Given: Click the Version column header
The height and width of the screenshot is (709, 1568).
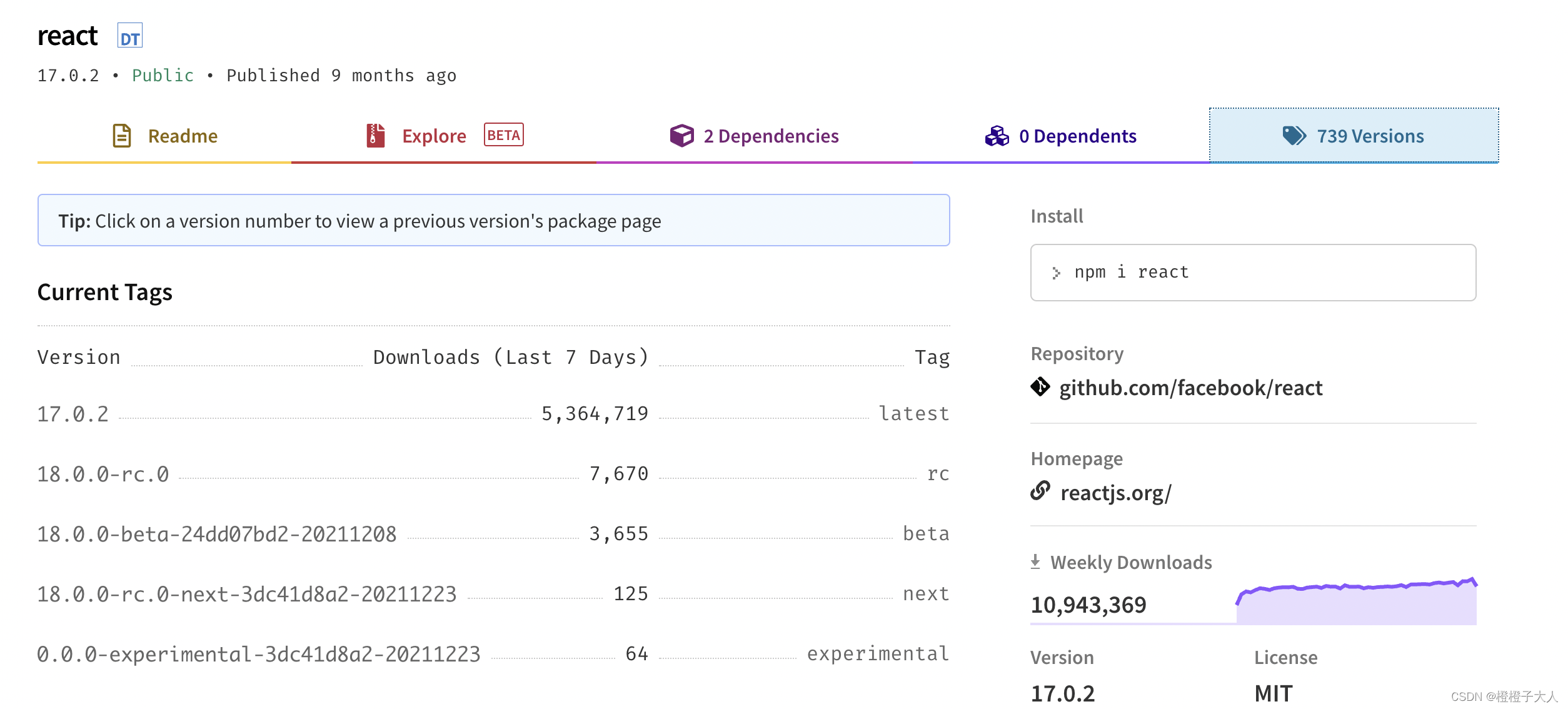Looking at the screenshot, I should [79, 357].
